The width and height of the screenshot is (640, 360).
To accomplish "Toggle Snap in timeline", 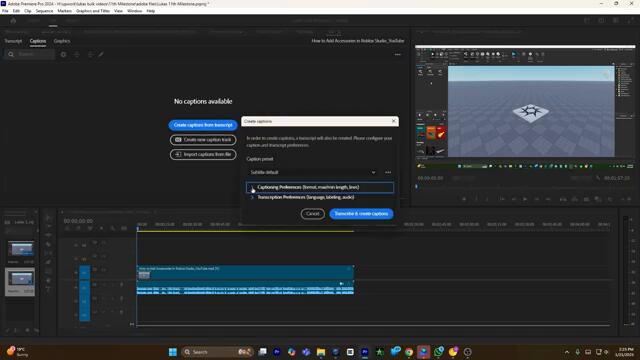I will 78,229.
